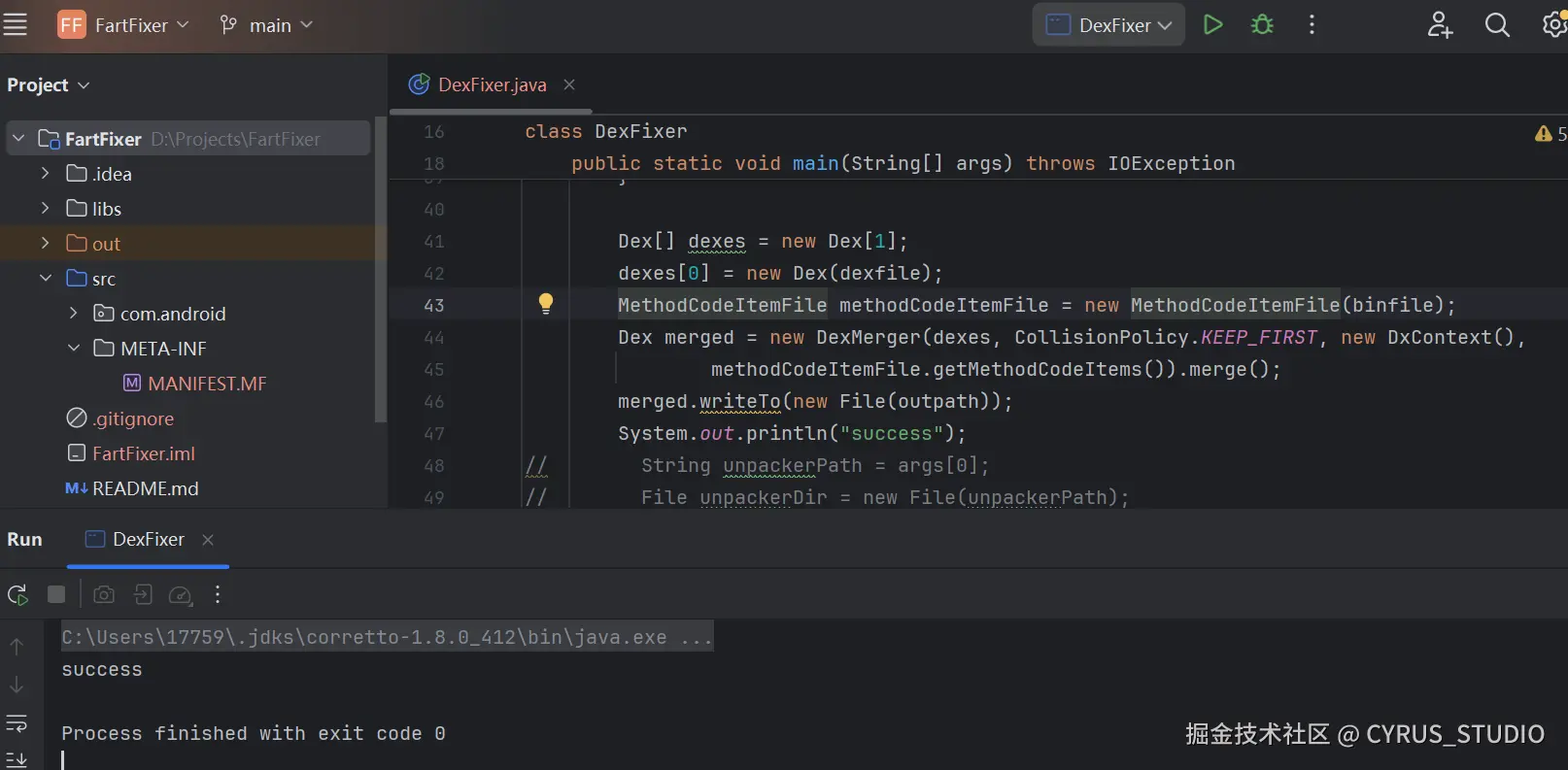
Task: Expand the out folder
Action: click(x=45, y=243)
